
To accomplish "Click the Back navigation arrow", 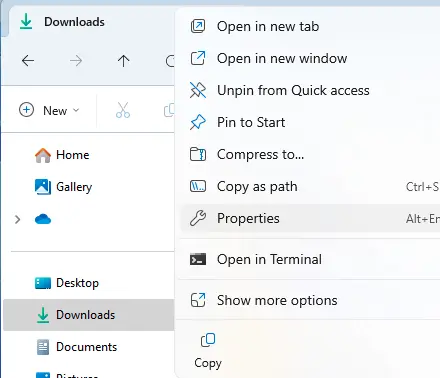I will [x=28, y=61].
